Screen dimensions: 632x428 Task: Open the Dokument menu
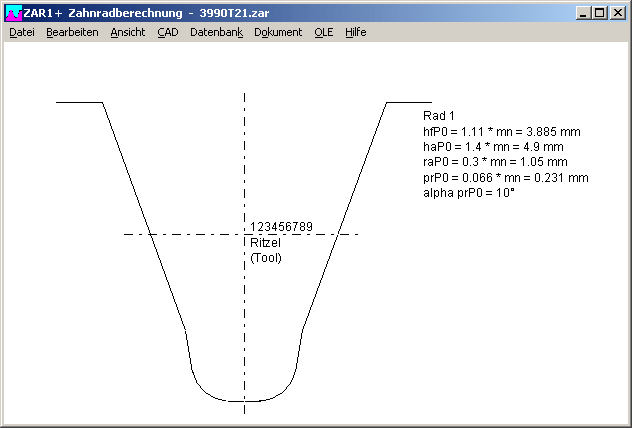click(x=278, y=32)
